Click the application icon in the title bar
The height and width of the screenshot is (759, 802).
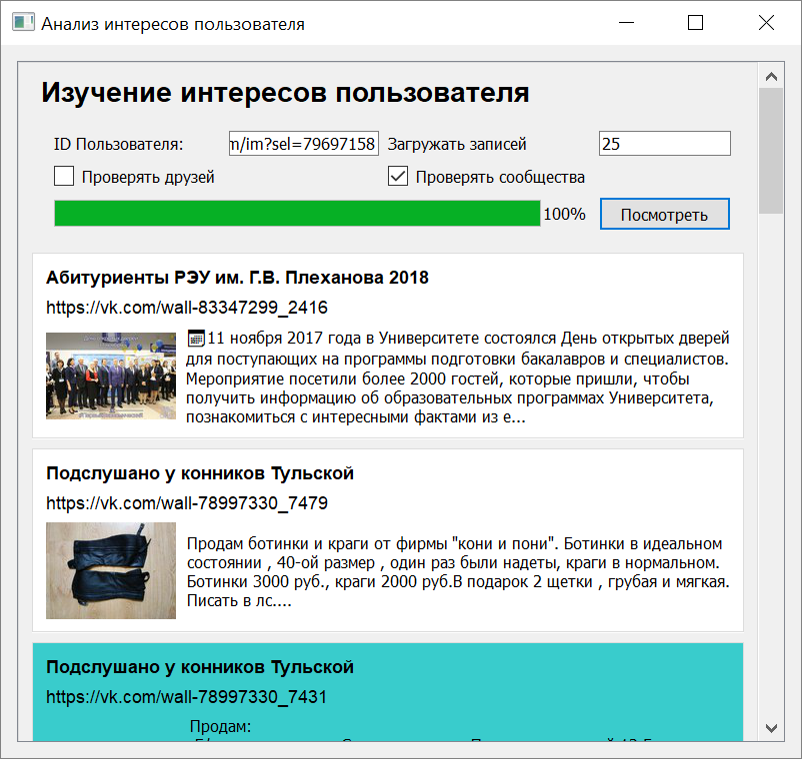tap(22, 21)
